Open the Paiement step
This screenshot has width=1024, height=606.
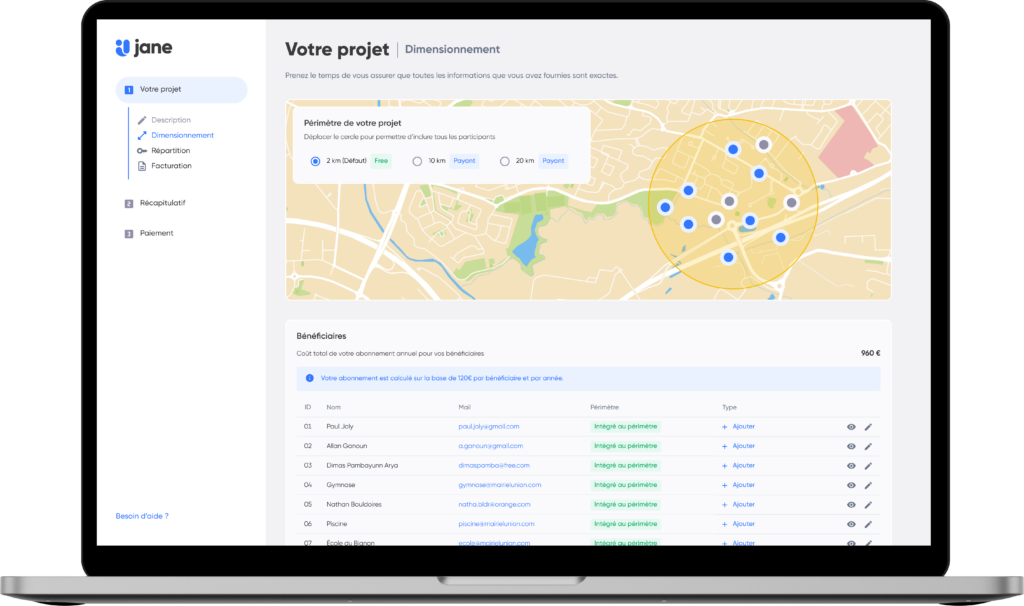point(156,233)
